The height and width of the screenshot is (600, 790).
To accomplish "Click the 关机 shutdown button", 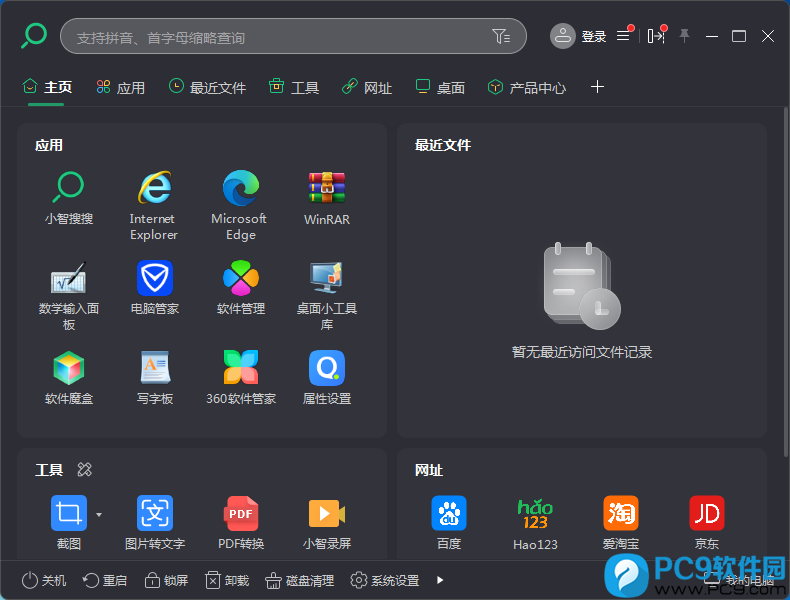I will pyautogui.click(x=44, y=580).
